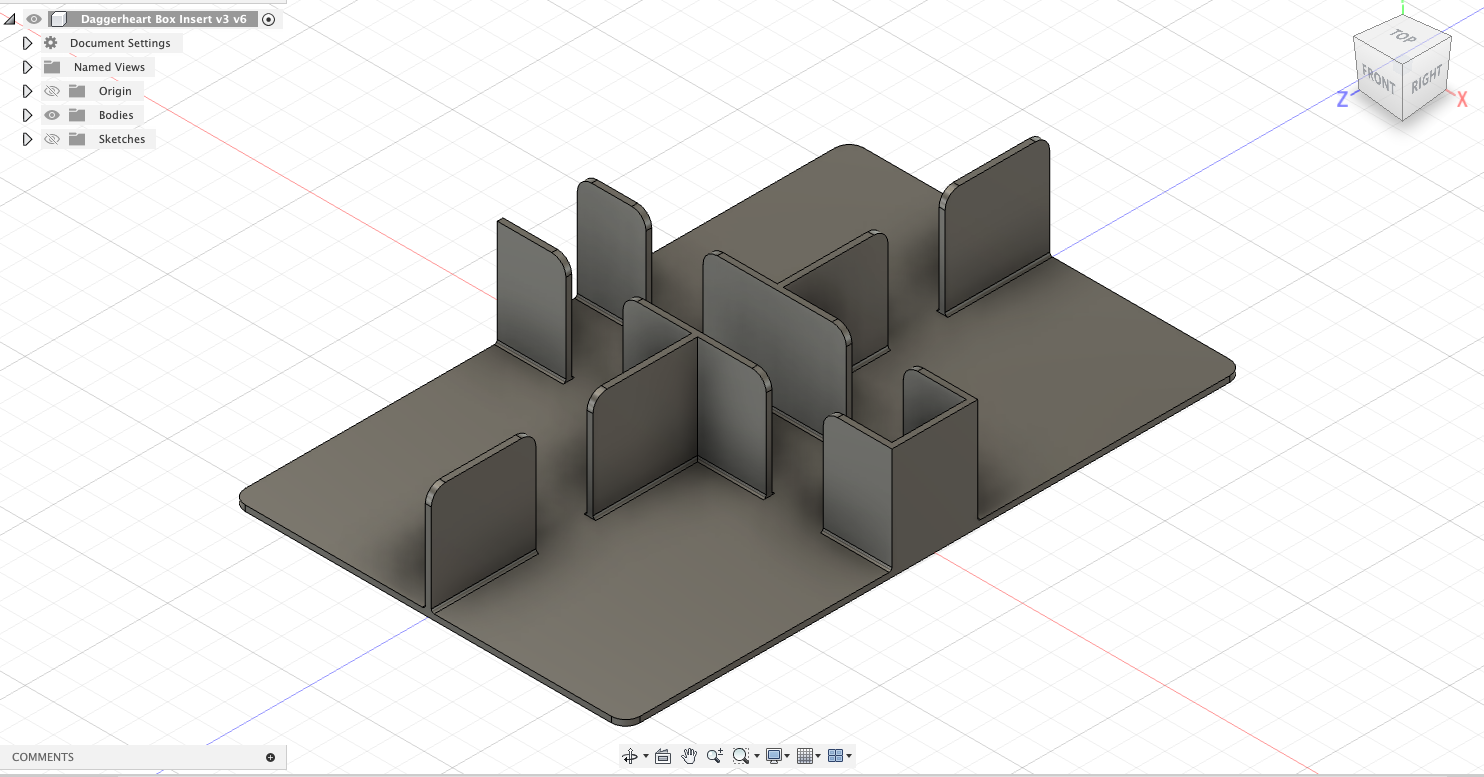Screen dimensions: 1484x777
Task: Open Display Settings monitor icon
Action: (x=773, y=756)
